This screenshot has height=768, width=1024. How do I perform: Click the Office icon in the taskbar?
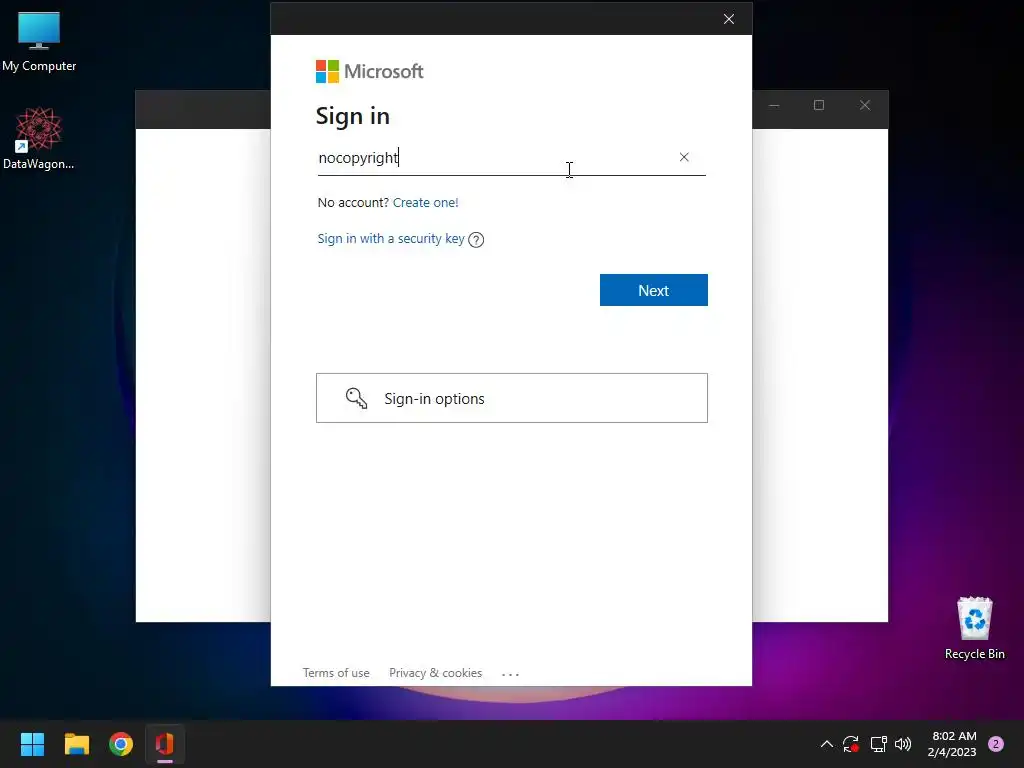[165, 744]
